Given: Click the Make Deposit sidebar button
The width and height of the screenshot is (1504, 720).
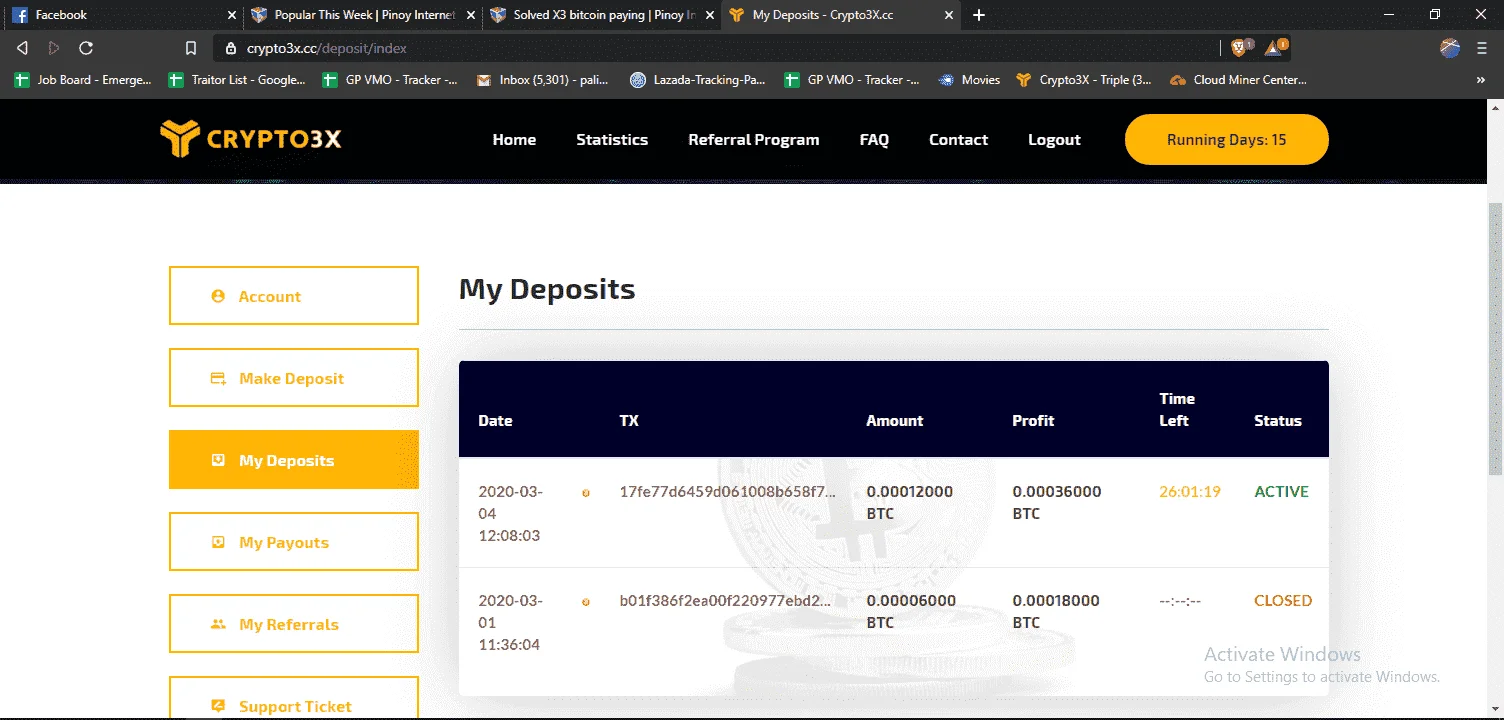Looking at the screenshot, I should [294, 378].
